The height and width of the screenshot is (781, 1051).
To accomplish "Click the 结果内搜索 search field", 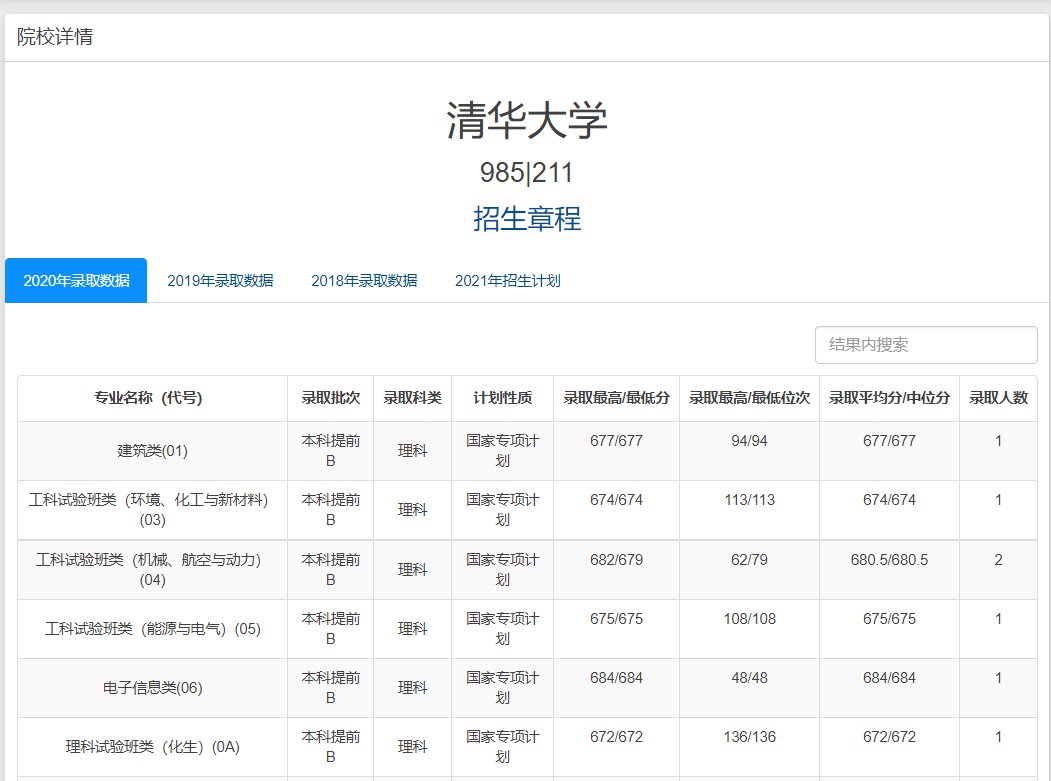I will (925, 345).
